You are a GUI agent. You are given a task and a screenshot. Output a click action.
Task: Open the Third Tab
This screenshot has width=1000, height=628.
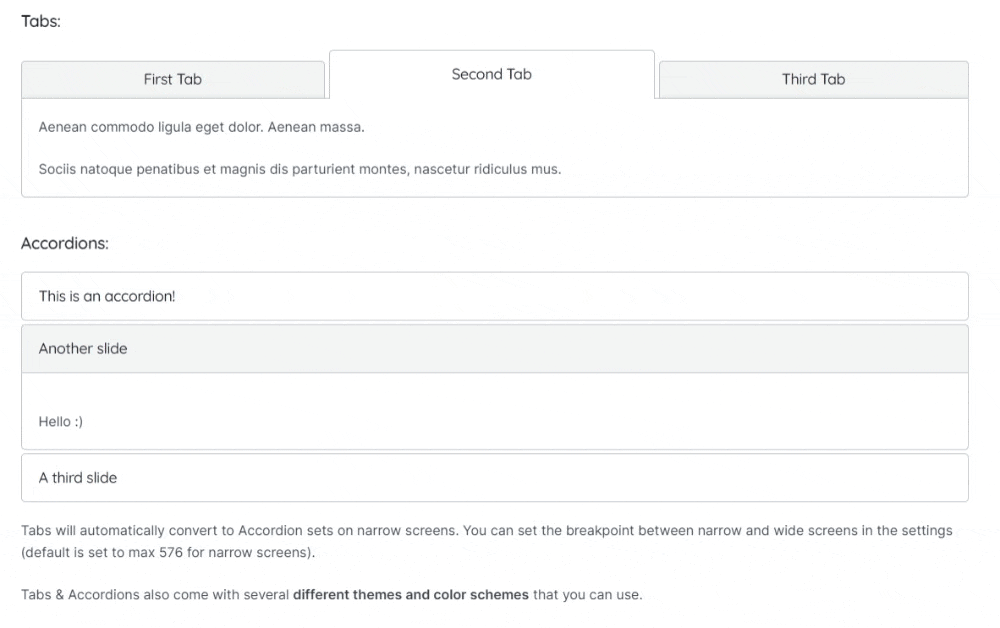pyautogui.click(x=813, y=80)
